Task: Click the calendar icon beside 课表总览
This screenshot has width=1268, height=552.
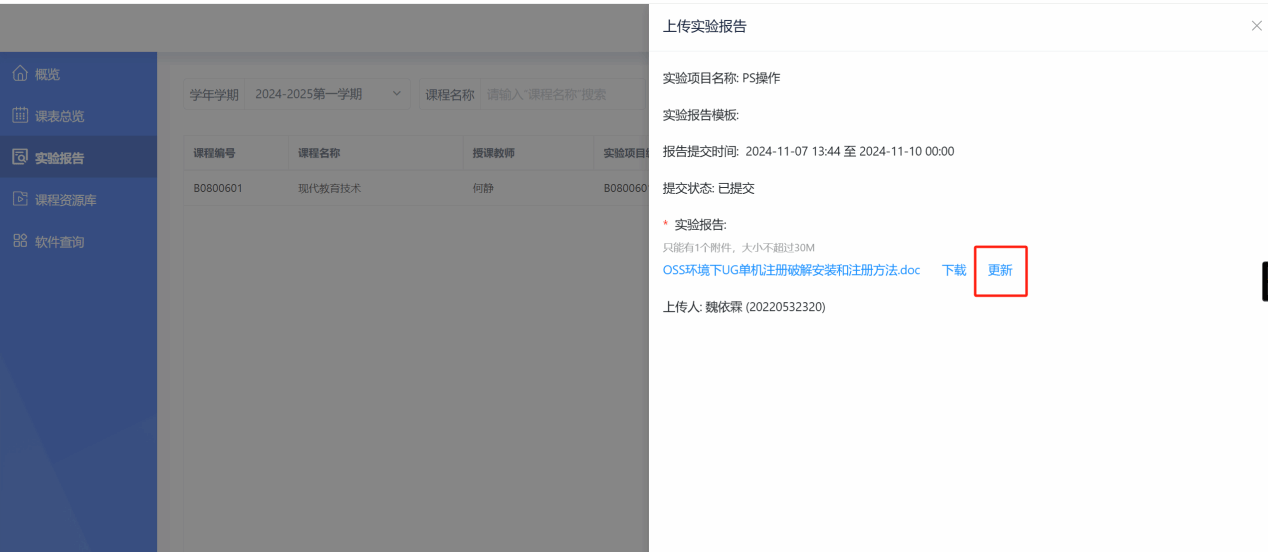Action: click(x=20, y=116)
